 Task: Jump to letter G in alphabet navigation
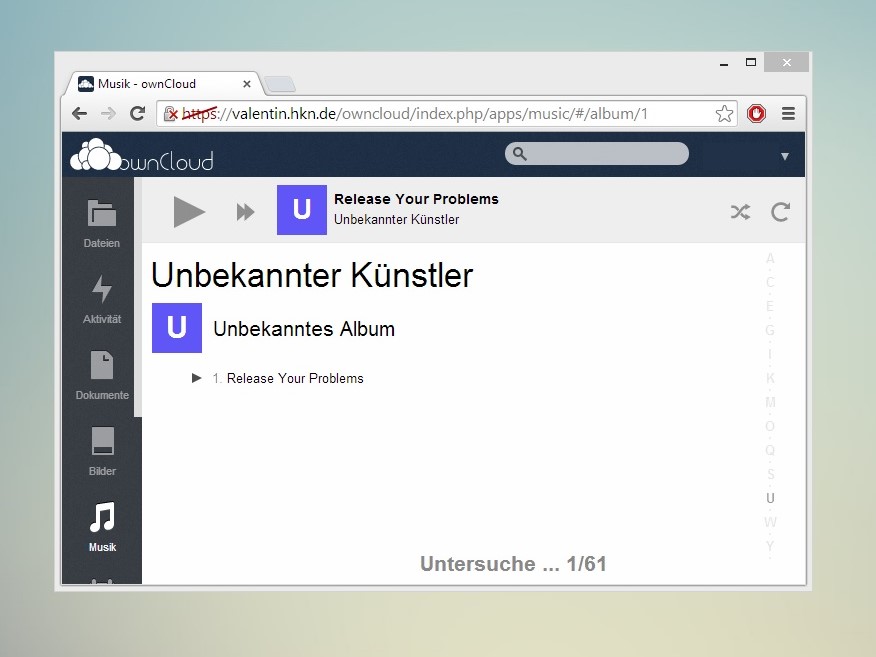tap(770, 331)
